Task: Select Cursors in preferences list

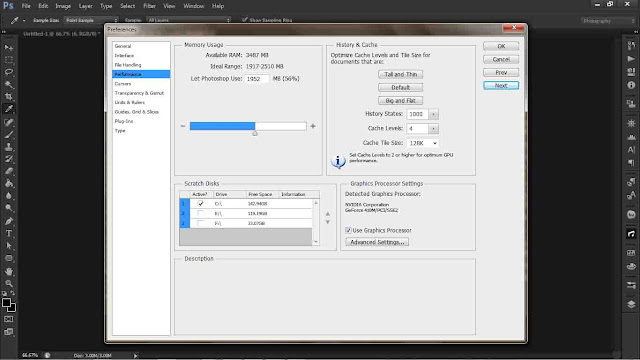Action: tap(123, 84)
